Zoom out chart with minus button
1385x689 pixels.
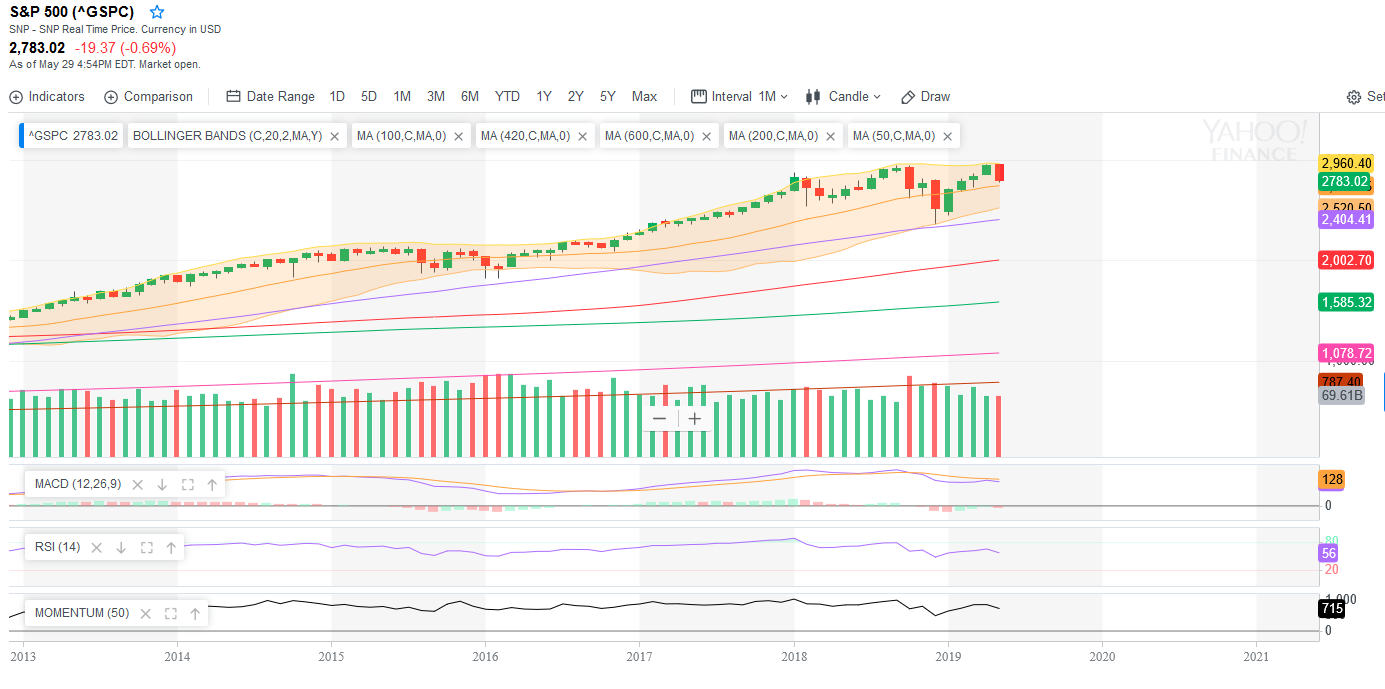pos(659,419)
